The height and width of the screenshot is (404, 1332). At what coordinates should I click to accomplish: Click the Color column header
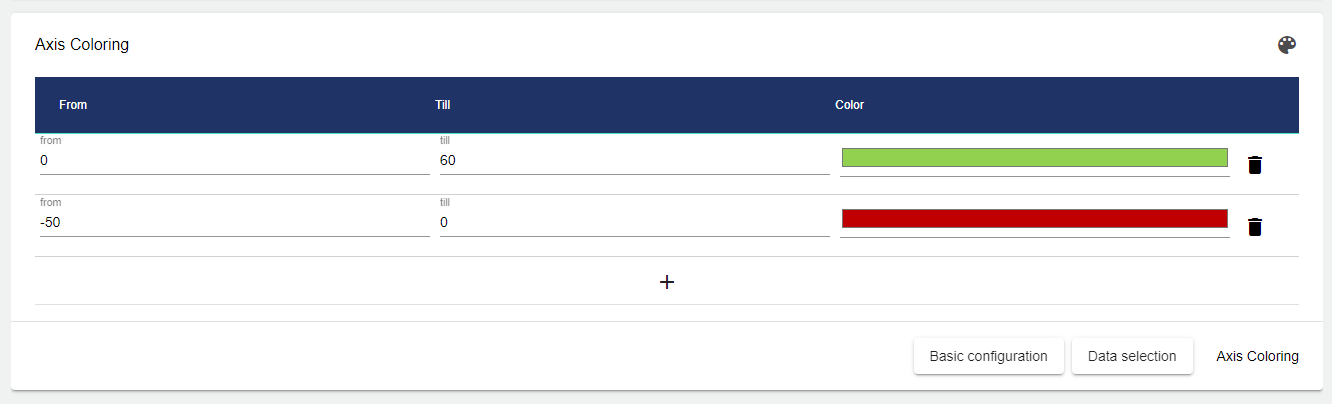point(849,105)
